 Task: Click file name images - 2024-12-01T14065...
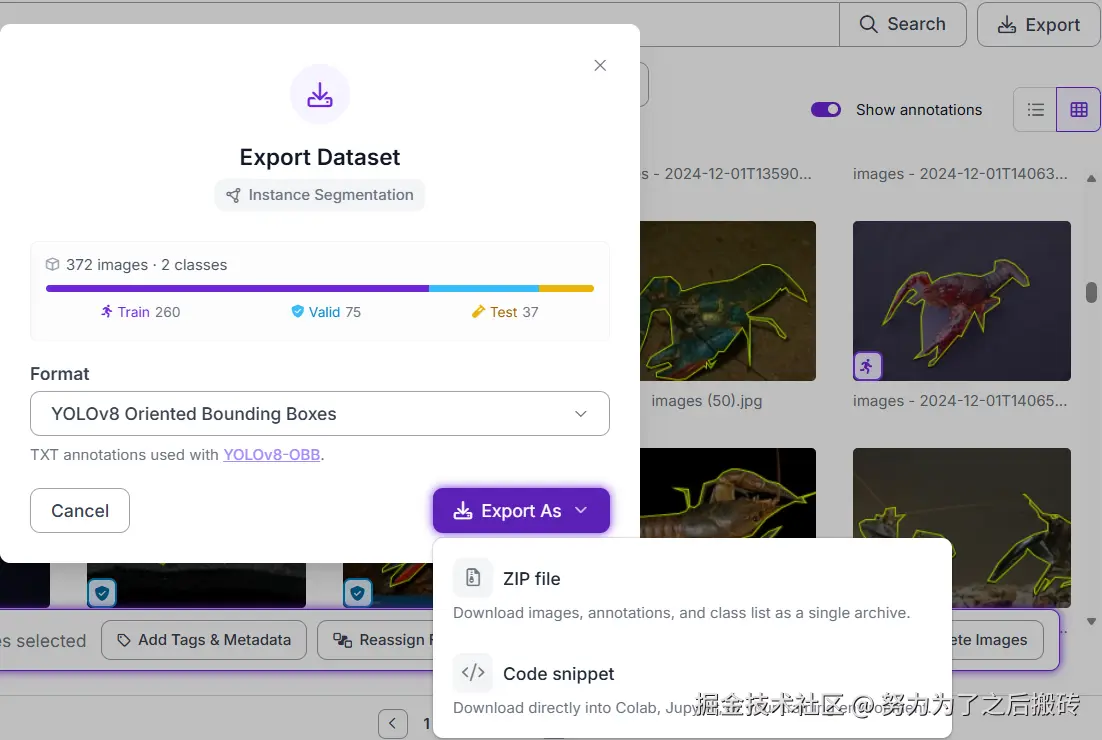(x=960, y=401)
